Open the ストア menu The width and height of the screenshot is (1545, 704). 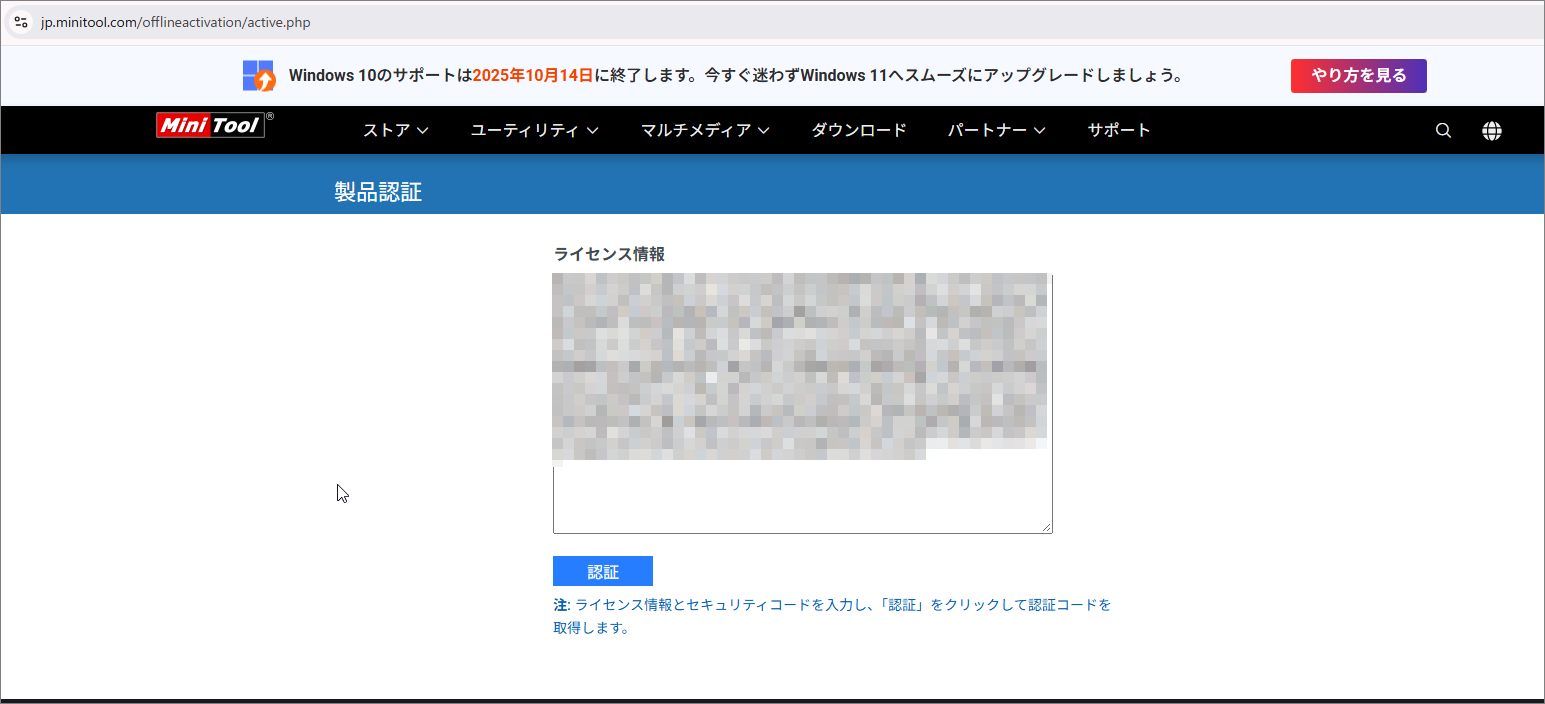click(x=396, y=130)
